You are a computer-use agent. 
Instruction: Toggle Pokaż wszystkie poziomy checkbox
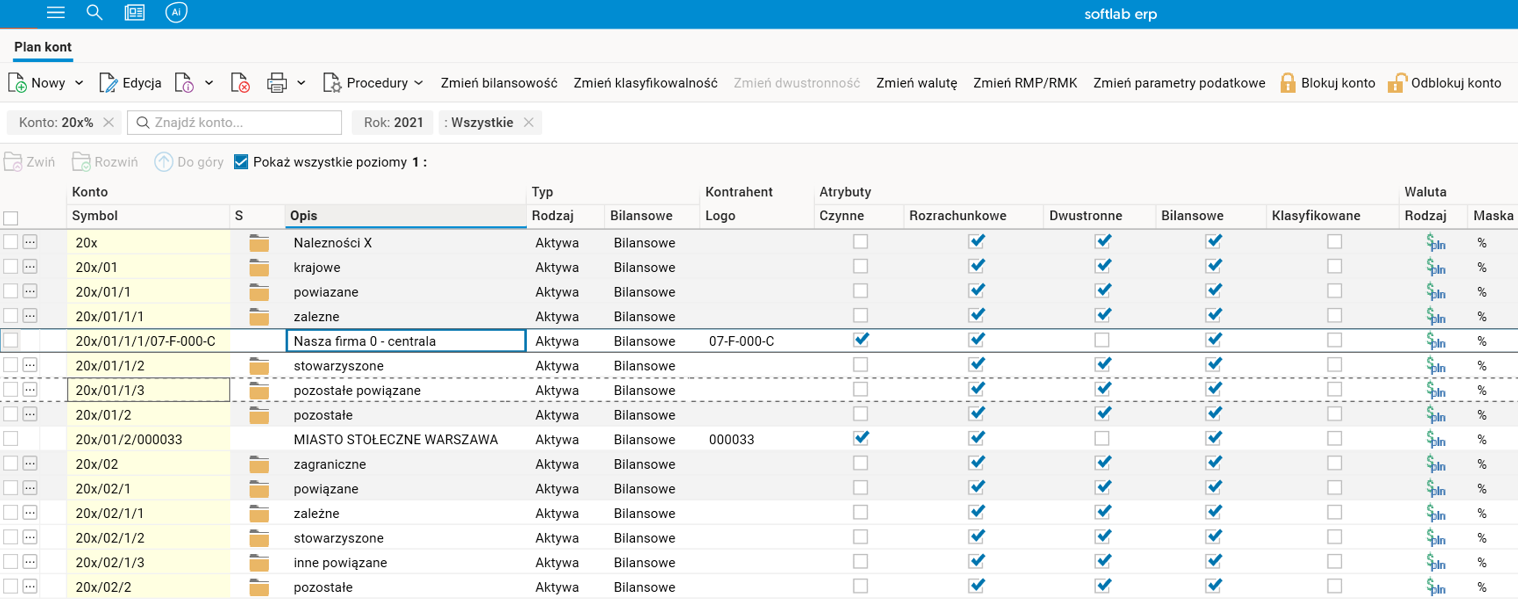tap(241, 162)
